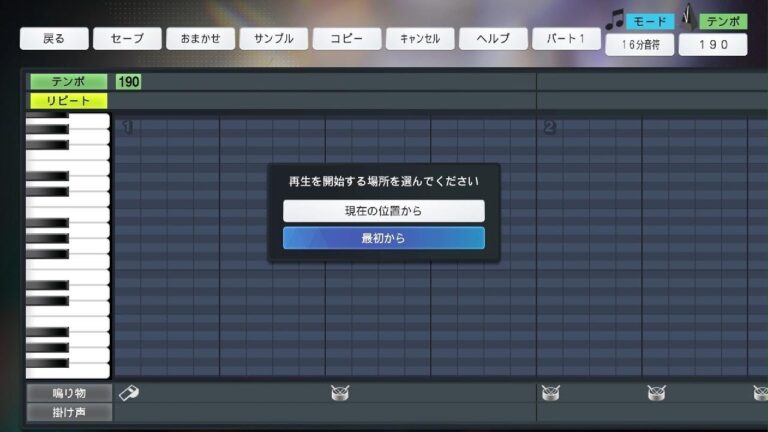768x432 pixels.
Task: Open the 16分音符 note mode selector
Action: tap(639, 45)
